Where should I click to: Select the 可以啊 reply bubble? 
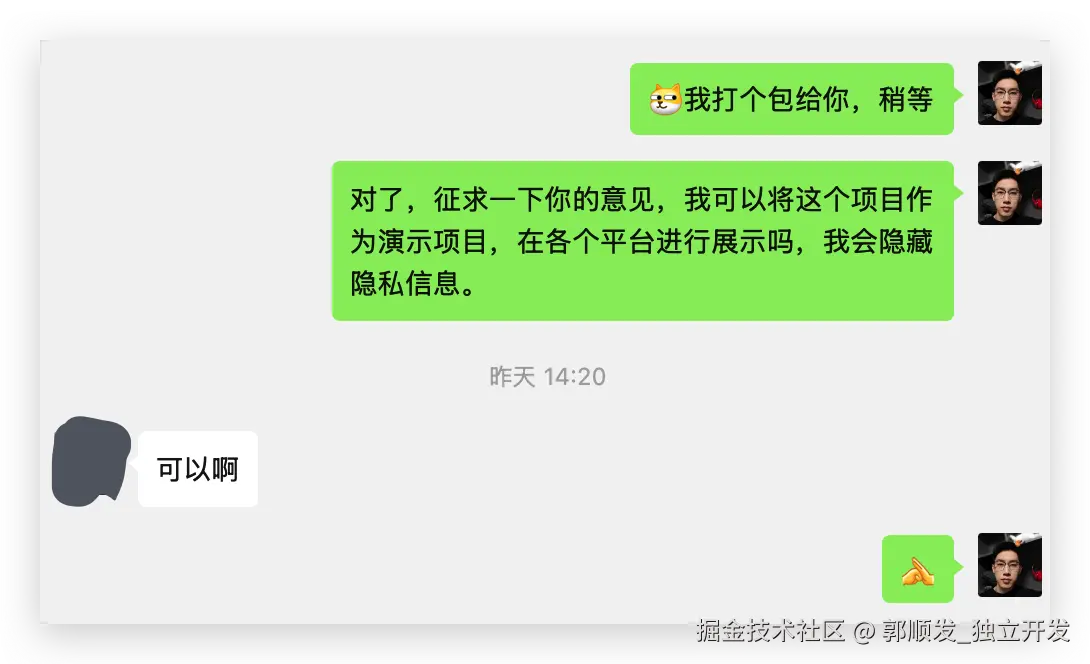198,469
